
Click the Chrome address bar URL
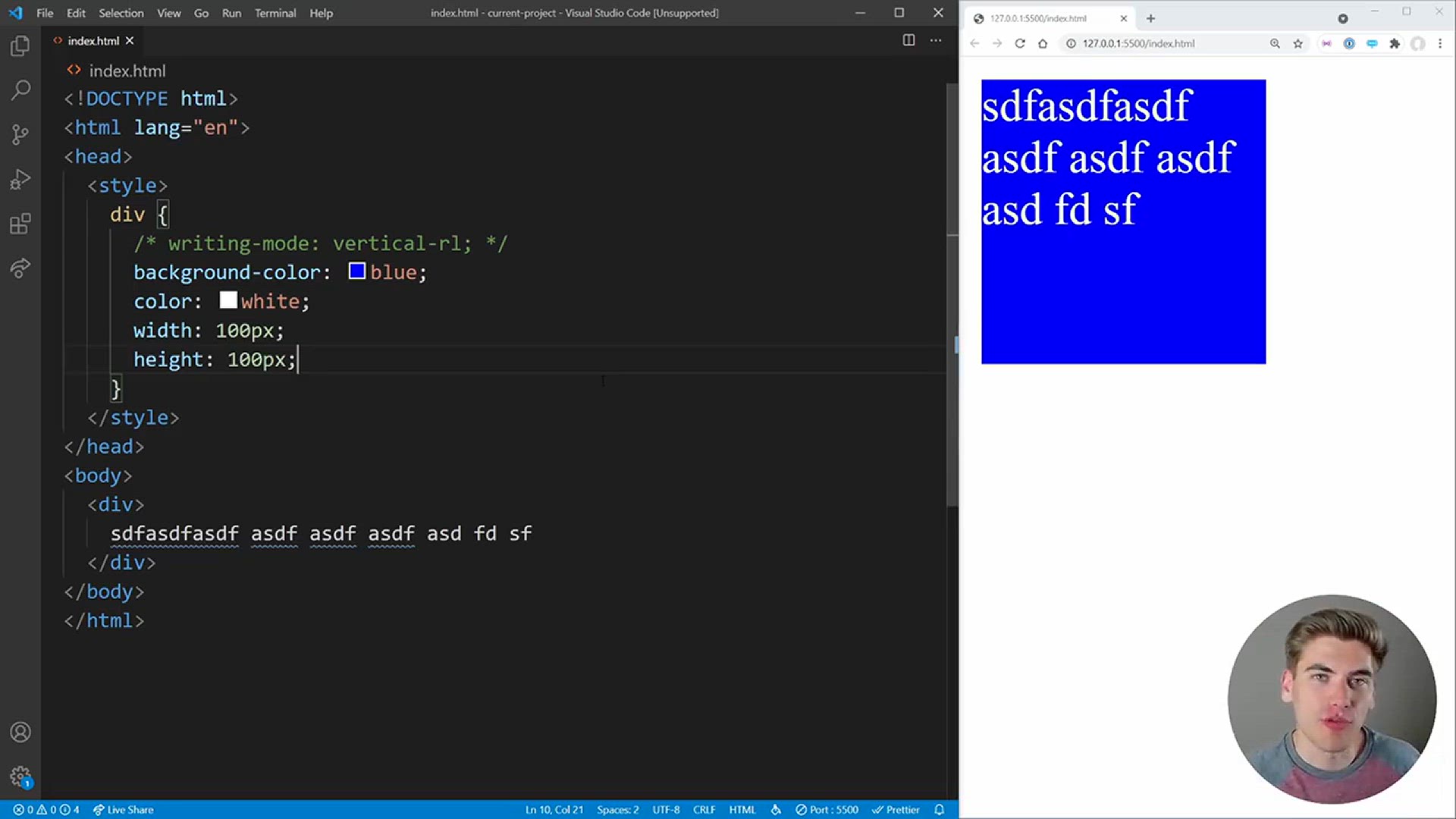[x=1138, y=43]
